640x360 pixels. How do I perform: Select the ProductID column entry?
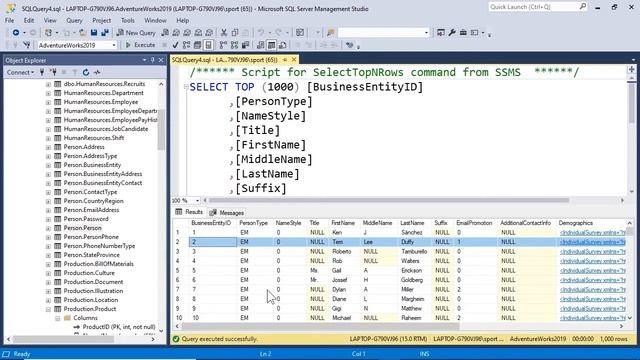[119, 327]
